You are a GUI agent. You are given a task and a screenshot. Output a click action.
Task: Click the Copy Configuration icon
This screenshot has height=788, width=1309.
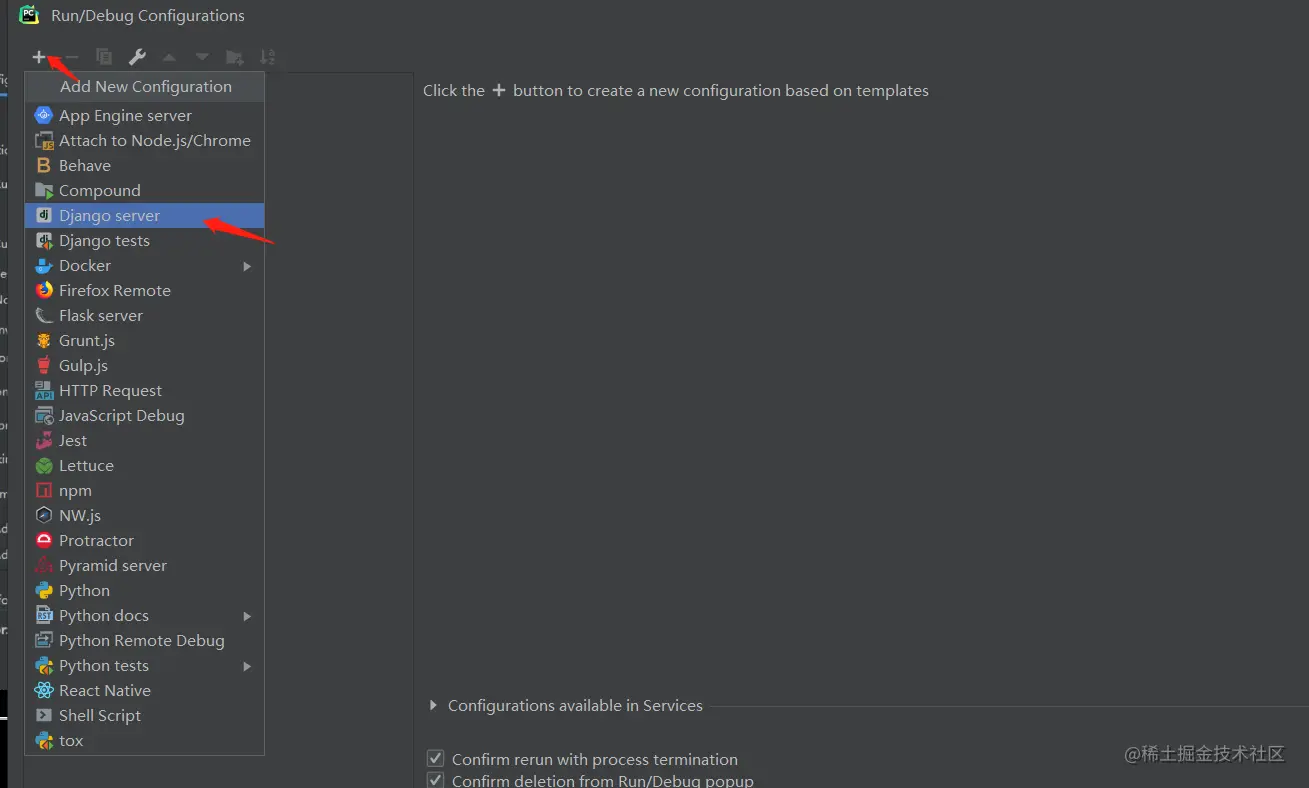(x=104, y=57)
